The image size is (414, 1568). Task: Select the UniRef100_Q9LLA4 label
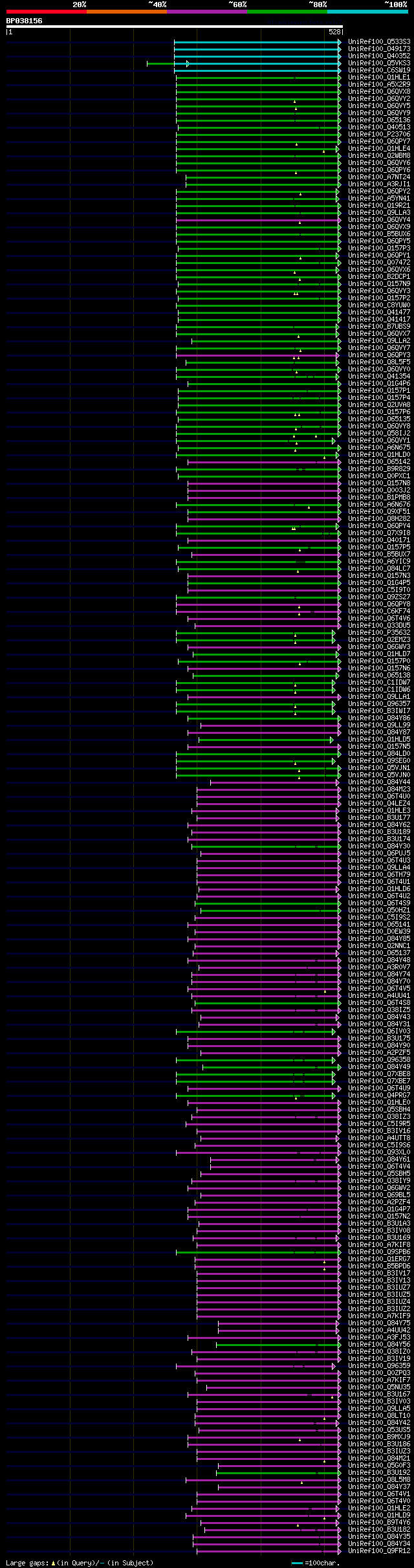[x=379, y=867]
